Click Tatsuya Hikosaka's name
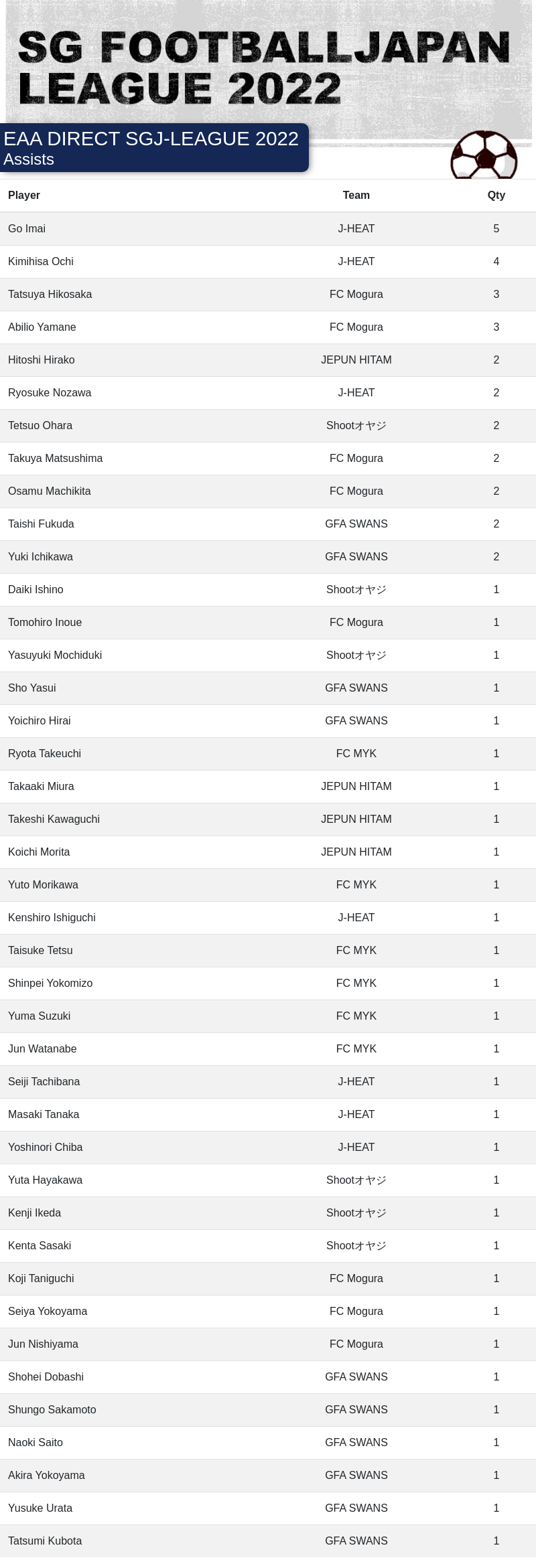The width and height of the screenshot is (536, 1568). click(x=50, y=295)
